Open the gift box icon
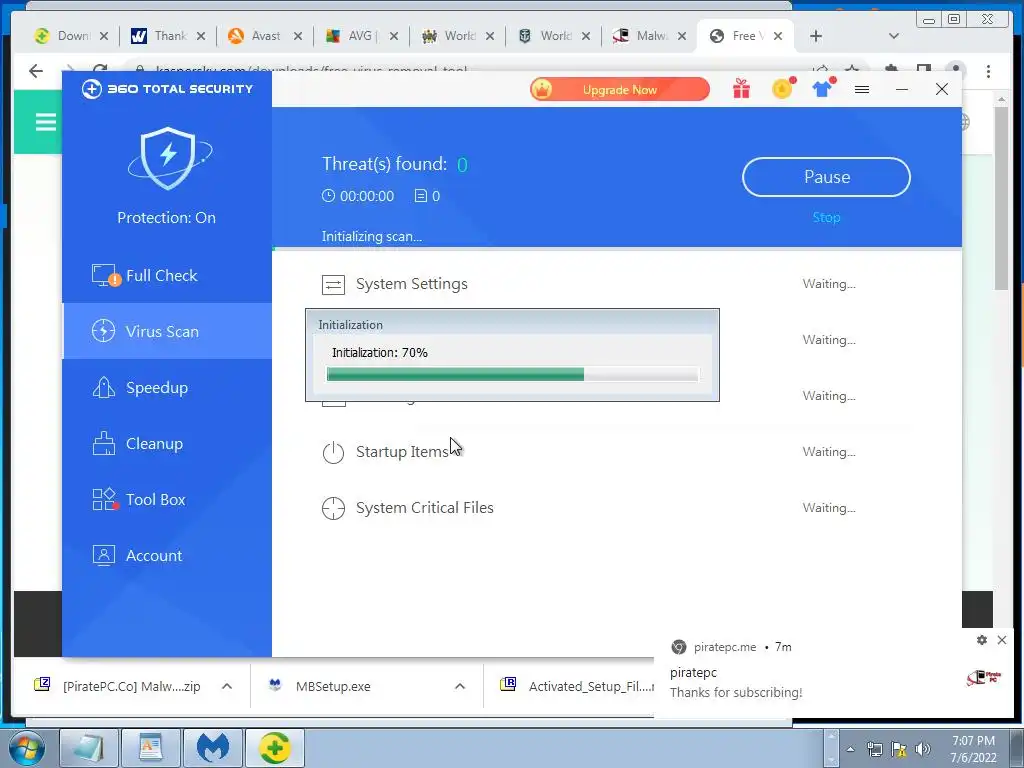 (741, 88)
